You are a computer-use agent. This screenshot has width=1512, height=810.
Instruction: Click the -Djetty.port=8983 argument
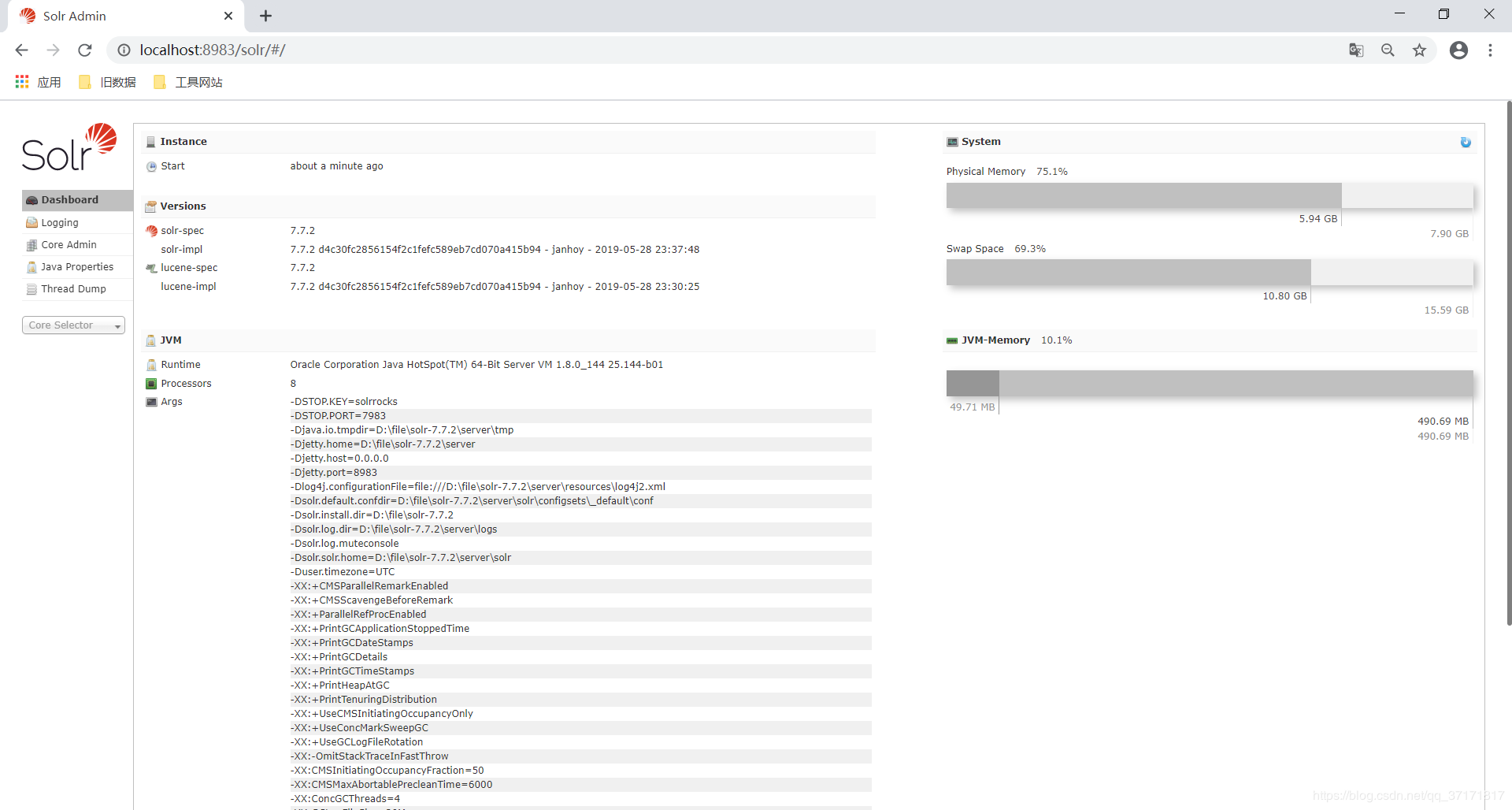click(x=334, y=473)
